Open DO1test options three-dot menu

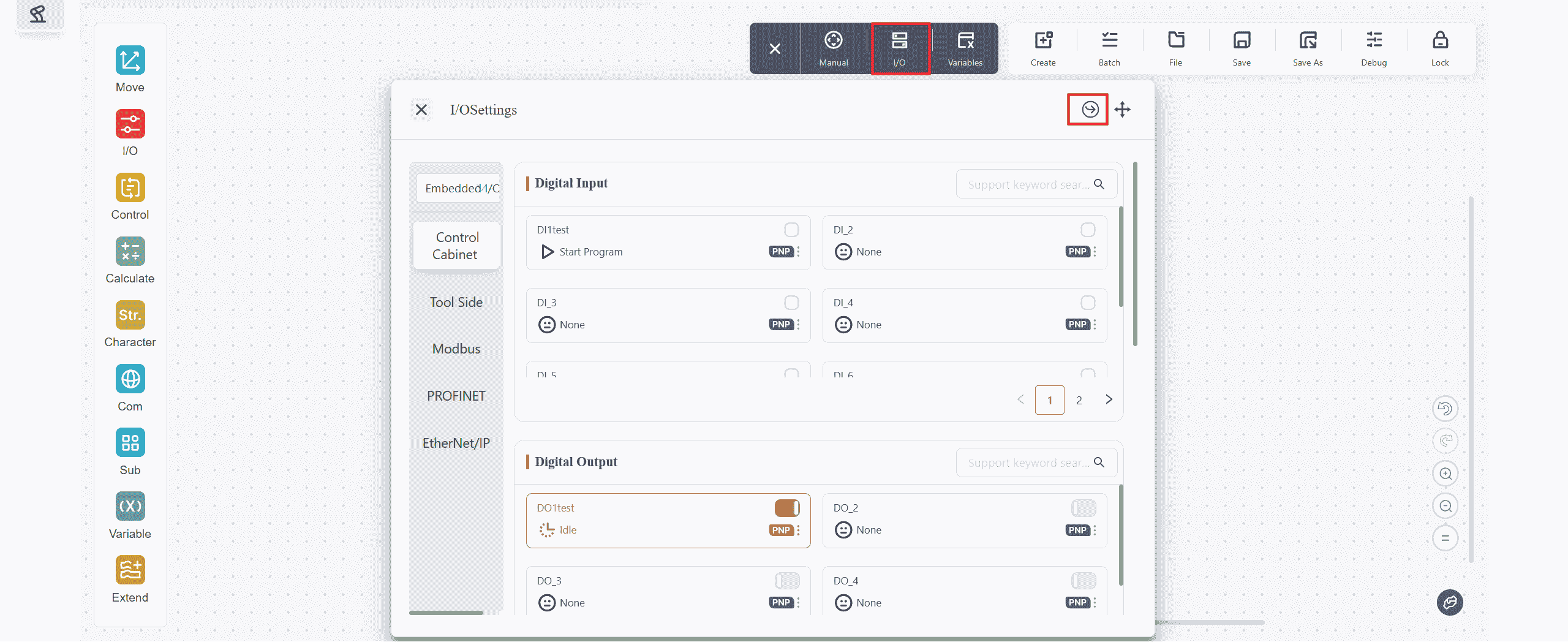[799, 531]
